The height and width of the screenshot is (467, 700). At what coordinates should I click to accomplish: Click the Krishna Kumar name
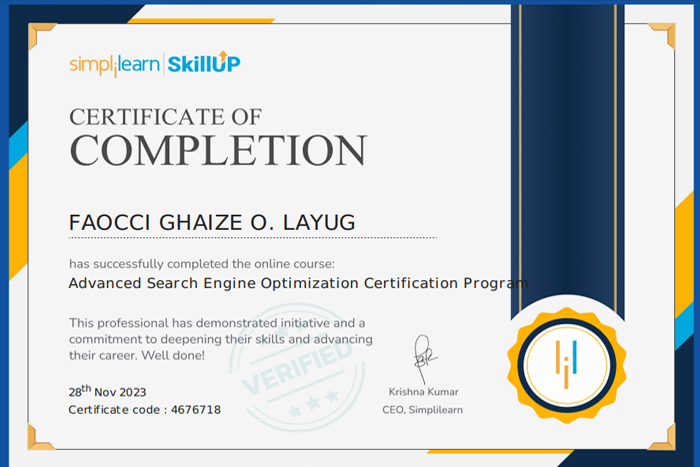tap(422, 391)
